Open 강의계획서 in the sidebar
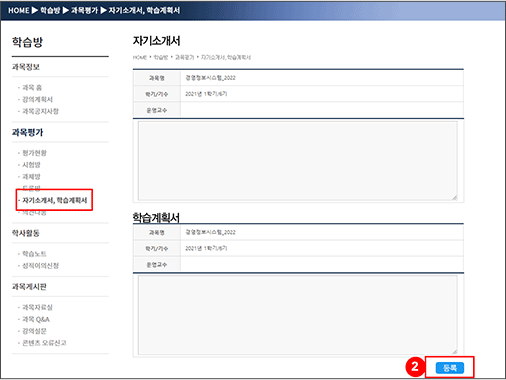 tap(37, 99)
